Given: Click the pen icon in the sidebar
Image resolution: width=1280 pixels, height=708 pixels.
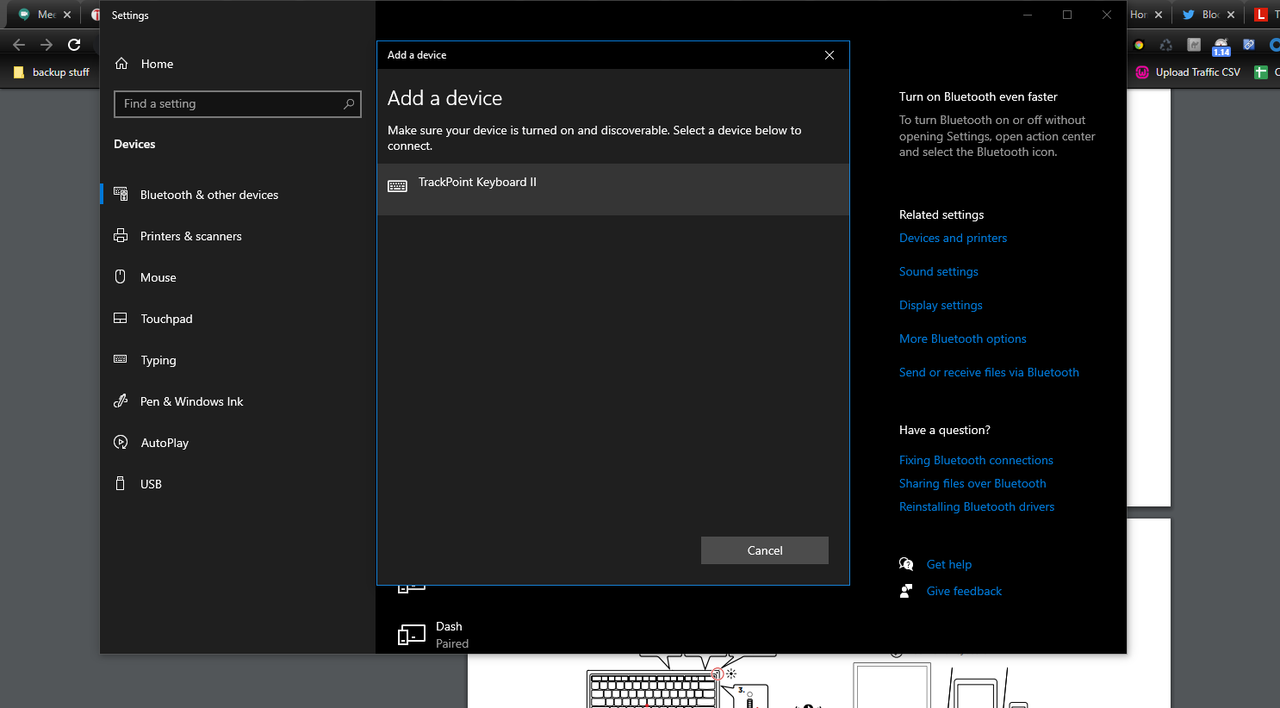Looking at the screenshot, I should click(x=121, y=401).
